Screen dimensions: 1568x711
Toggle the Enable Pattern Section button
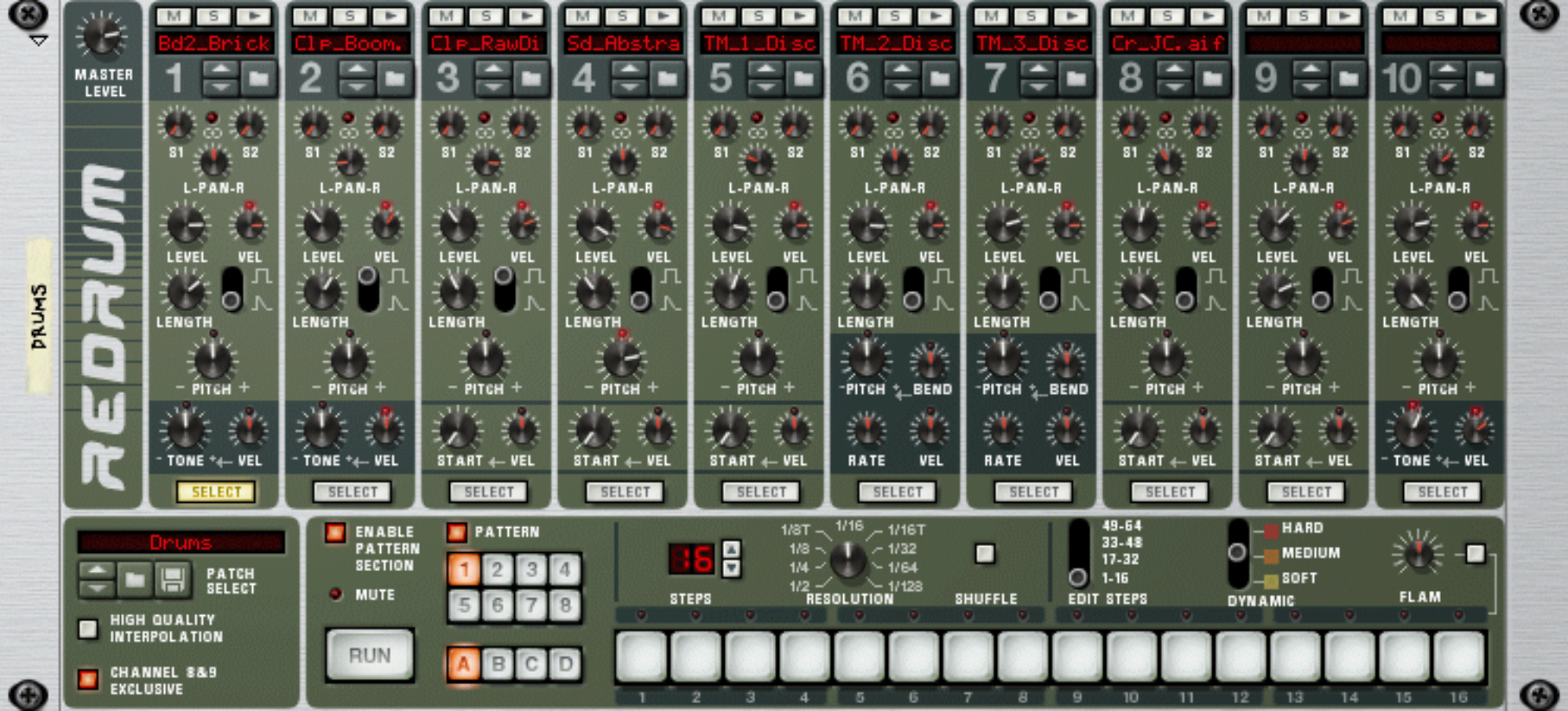pos(335,533)
